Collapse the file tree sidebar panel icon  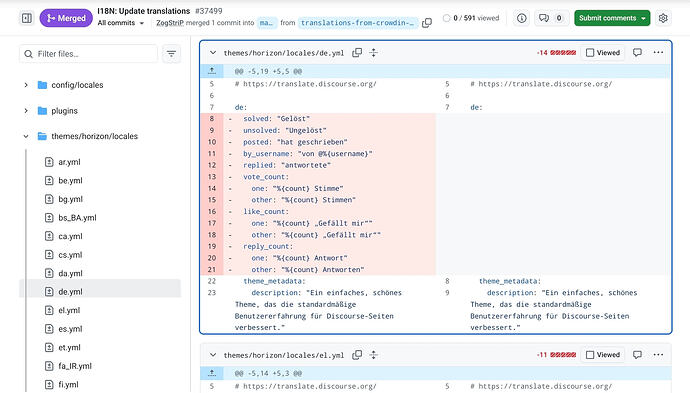(27, 18)
